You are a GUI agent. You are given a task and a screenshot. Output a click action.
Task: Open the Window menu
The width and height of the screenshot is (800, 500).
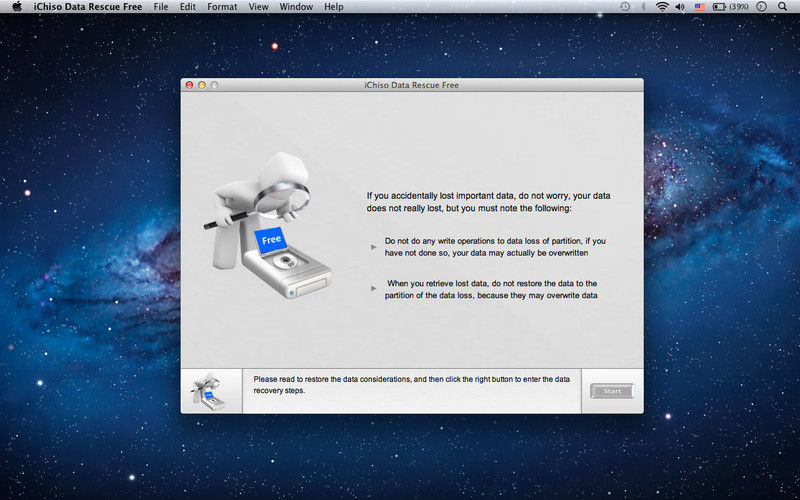point(296,7)
